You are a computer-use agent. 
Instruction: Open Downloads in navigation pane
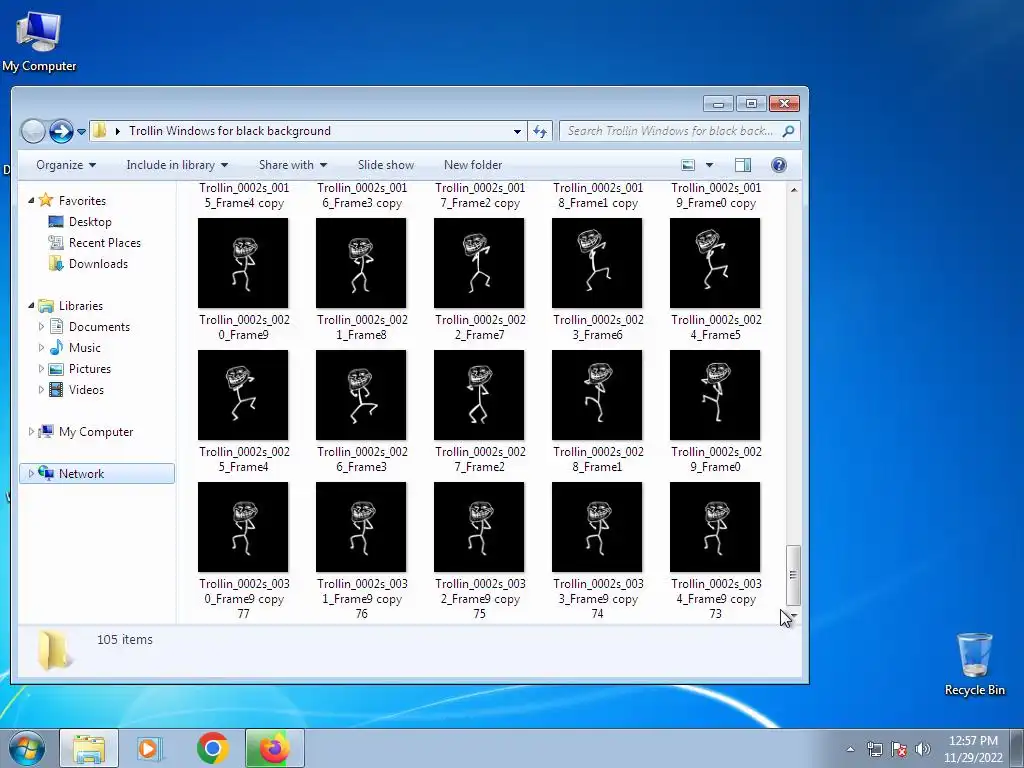coord(98,264)
